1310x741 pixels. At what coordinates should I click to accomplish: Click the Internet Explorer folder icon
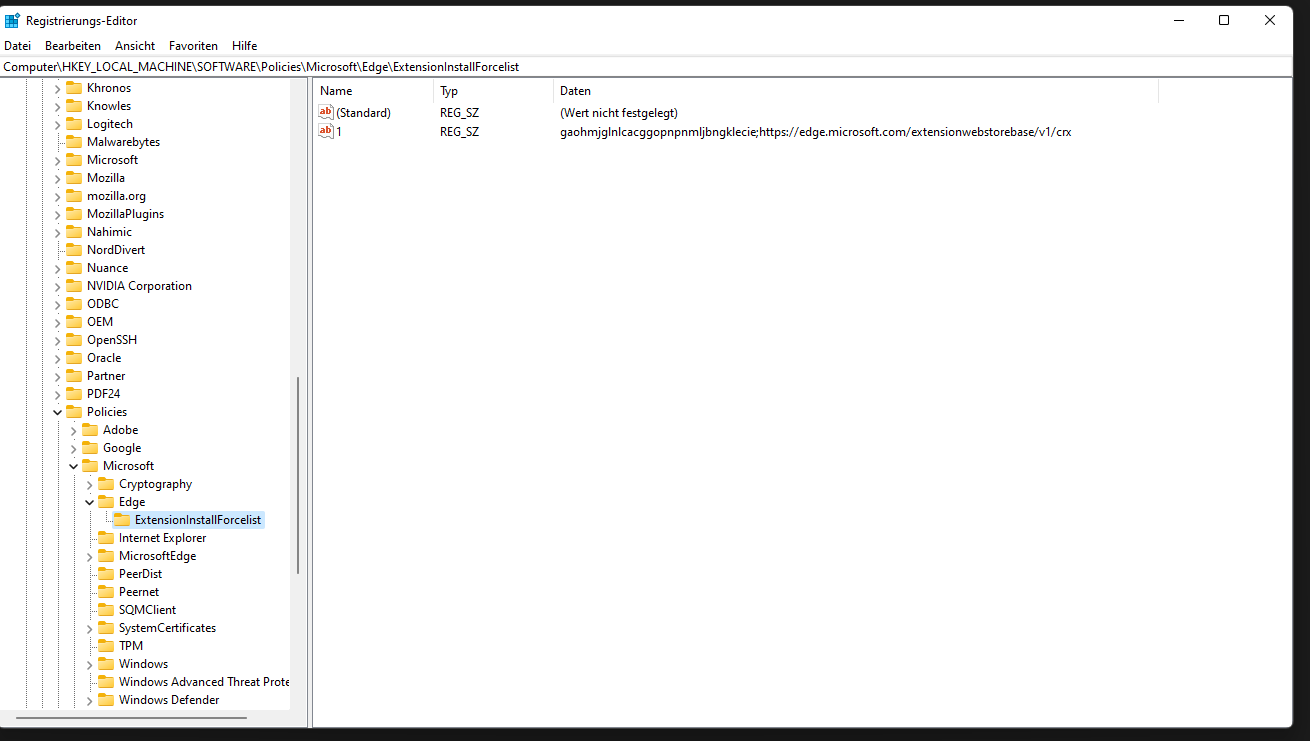coord(106,538)
